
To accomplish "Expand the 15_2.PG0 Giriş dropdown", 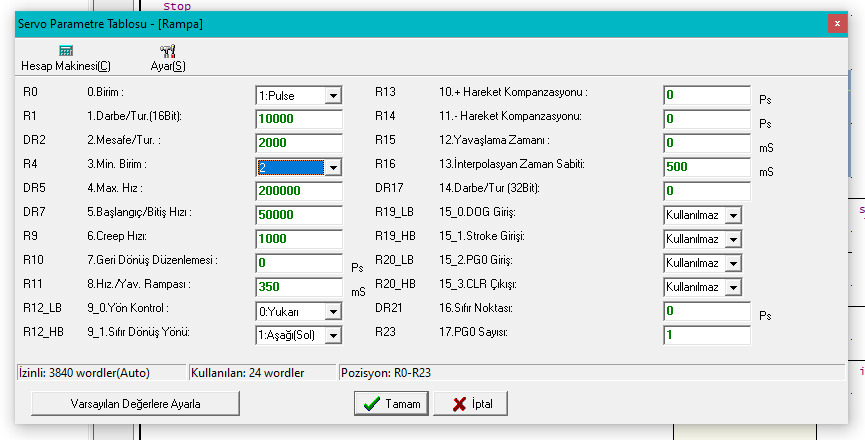I will click(733, 263).
